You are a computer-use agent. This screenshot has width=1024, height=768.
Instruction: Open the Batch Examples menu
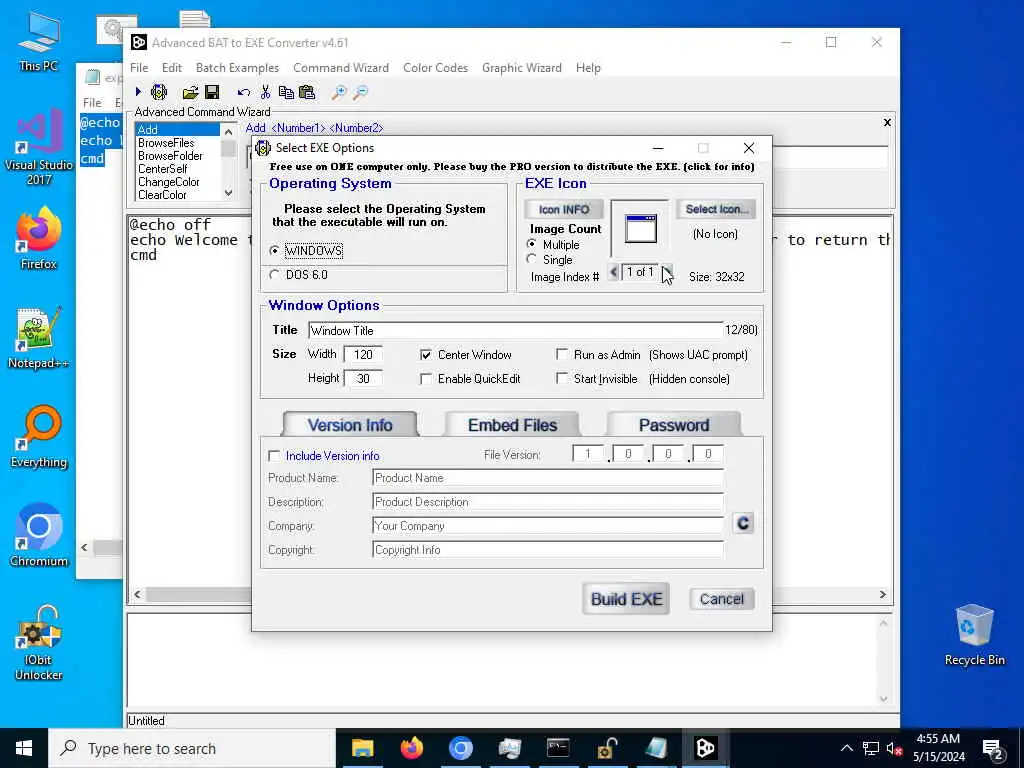point(237,68)
